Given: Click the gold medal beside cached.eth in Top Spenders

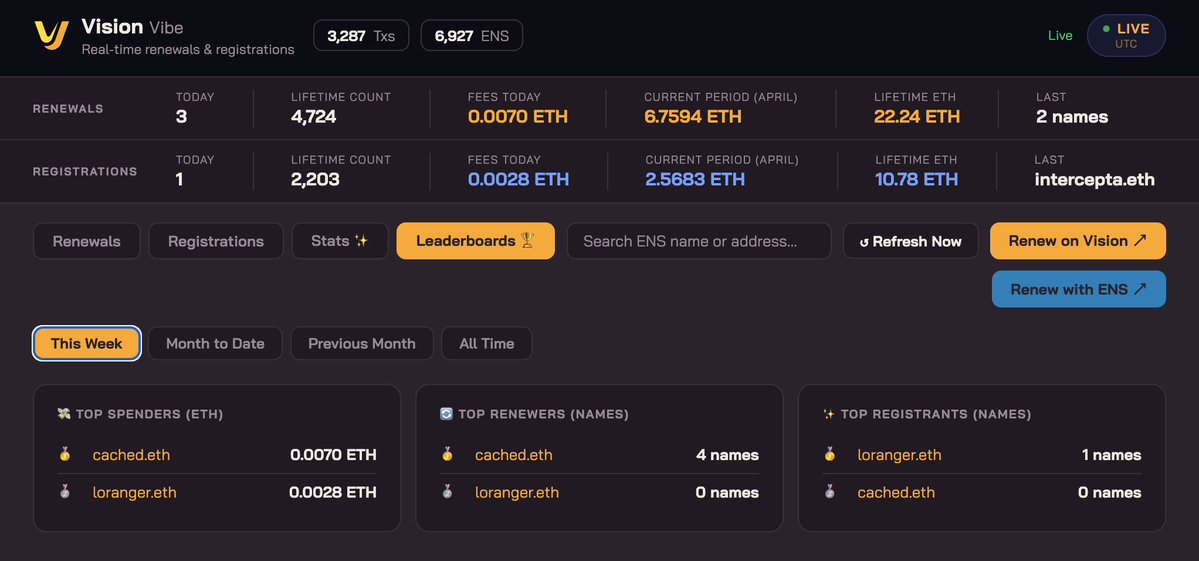Looking at the screenshot, I should pyautogui.click(x=65, y=455).
